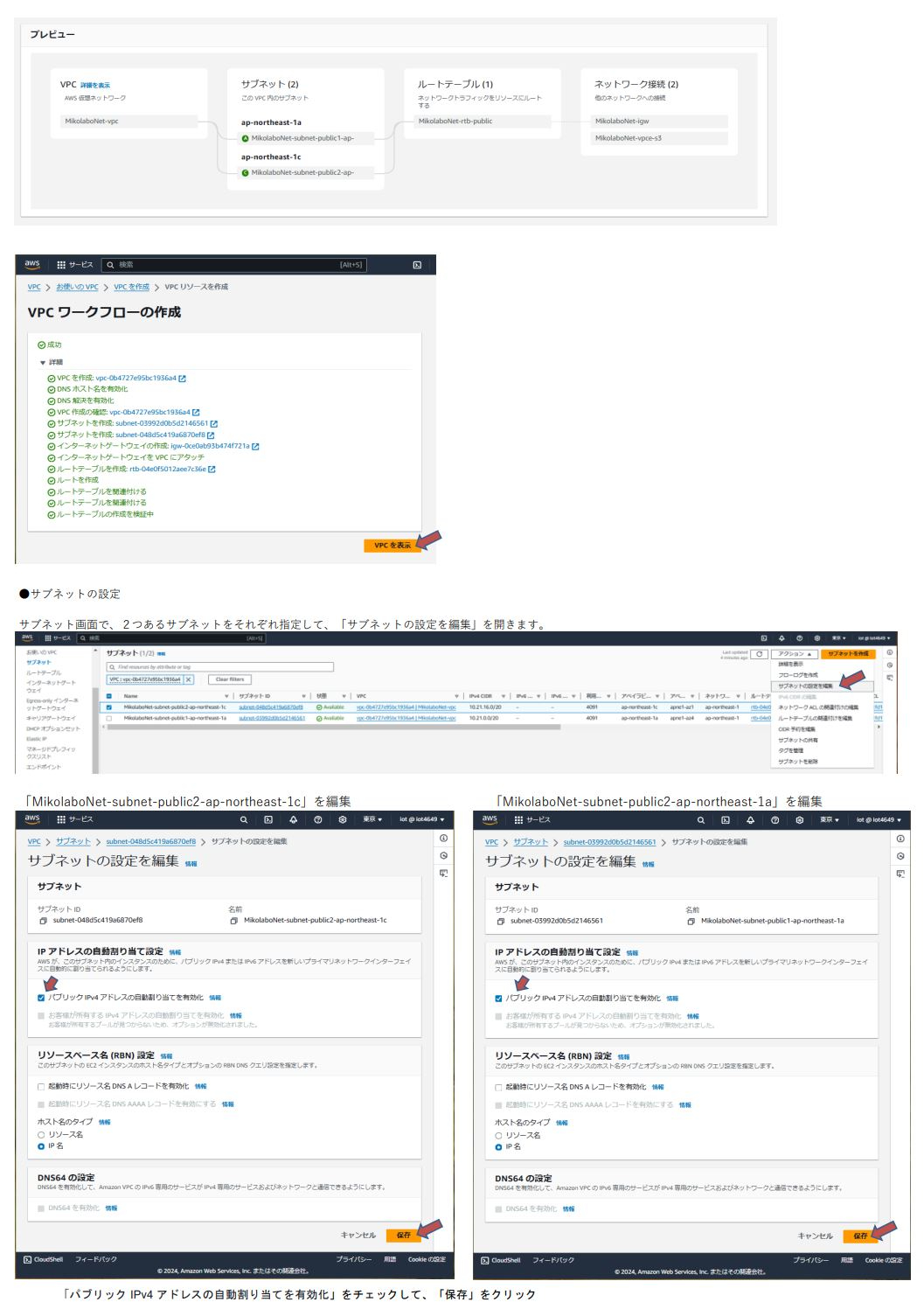Copy subnet ID subnet-03992d0b5d2146561 via copy icon
Screen dimensions: 924x1316
pyautogui.click(x=501, y=922)
